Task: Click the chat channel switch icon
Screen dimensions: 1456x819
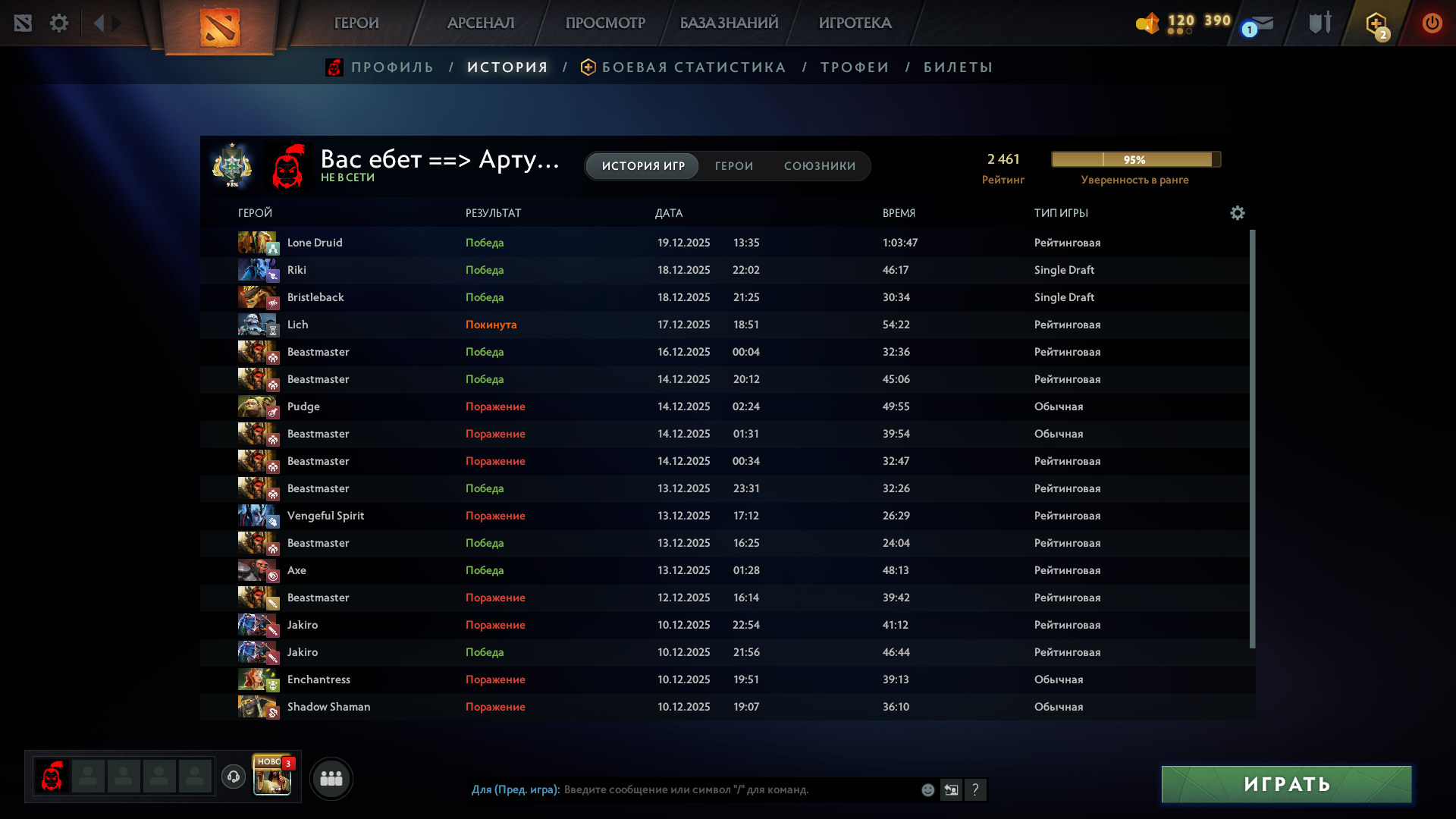Action: (951, 790)
